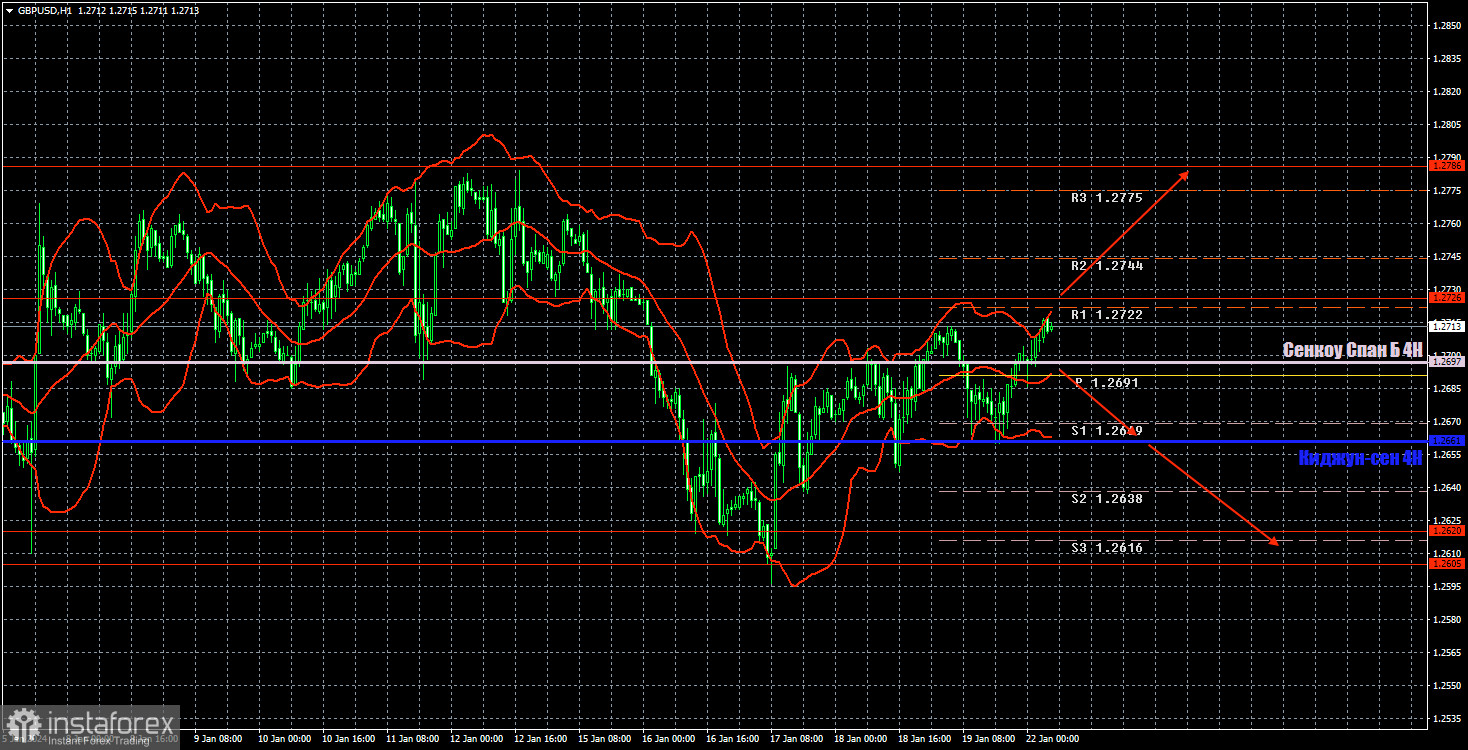This screenshot has width=1468, height=750.
Task: Click the 16 Jan 16:00 time label
Action: pos(733,739)
